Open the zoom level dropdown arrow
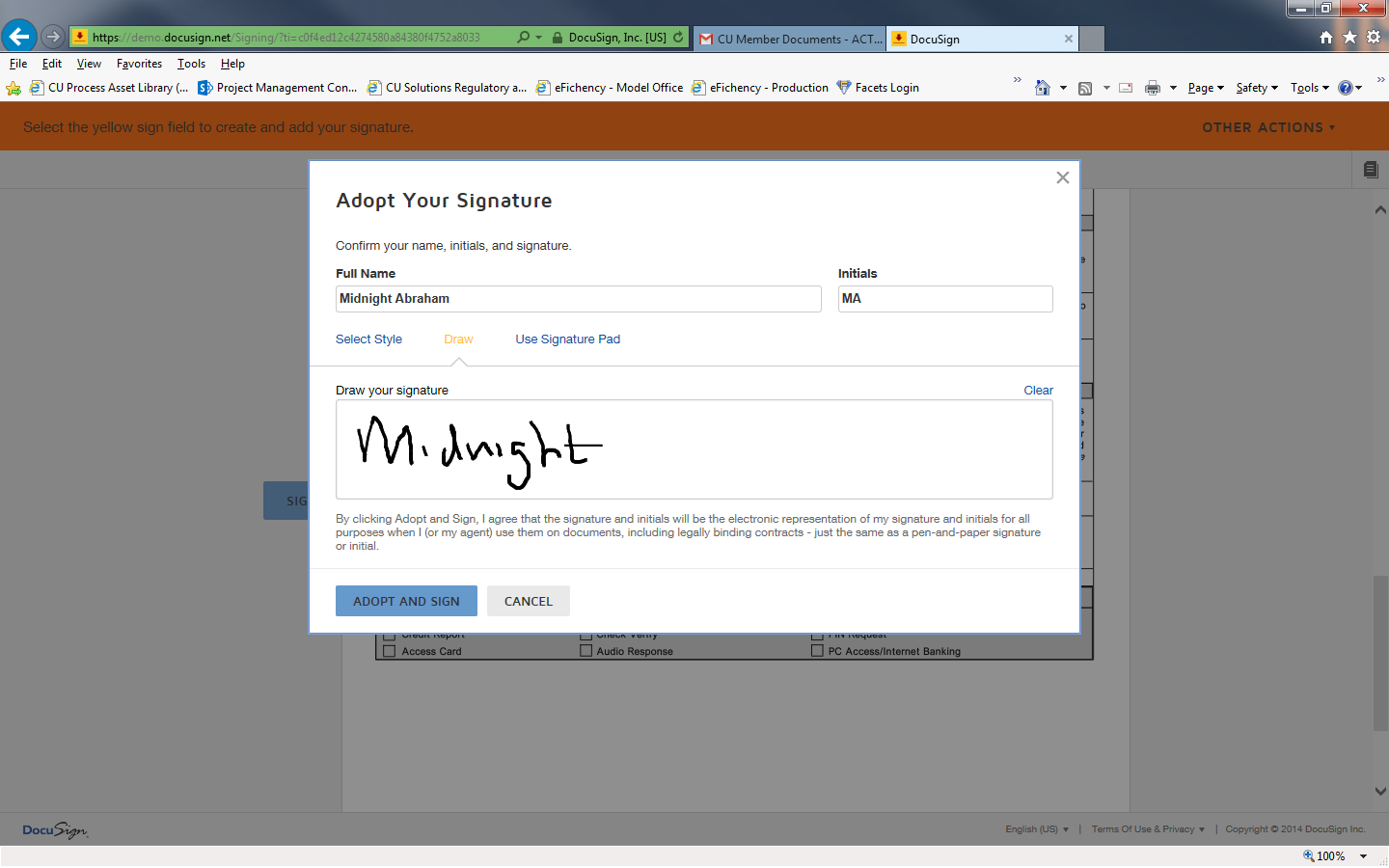1389x868 pixels. 1364,856
